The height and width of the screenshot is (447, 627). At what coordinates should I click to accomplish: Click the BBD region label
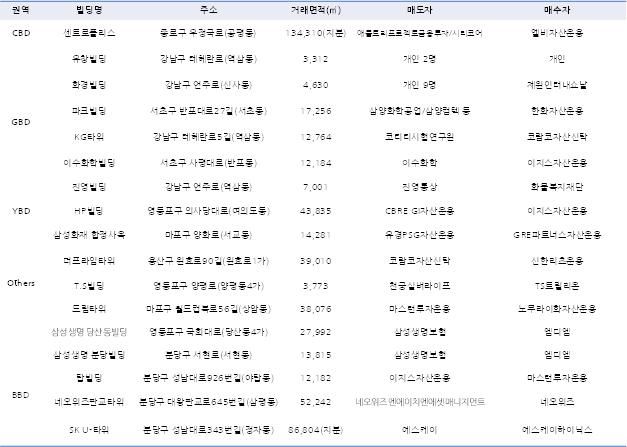[x=21, y=395]
